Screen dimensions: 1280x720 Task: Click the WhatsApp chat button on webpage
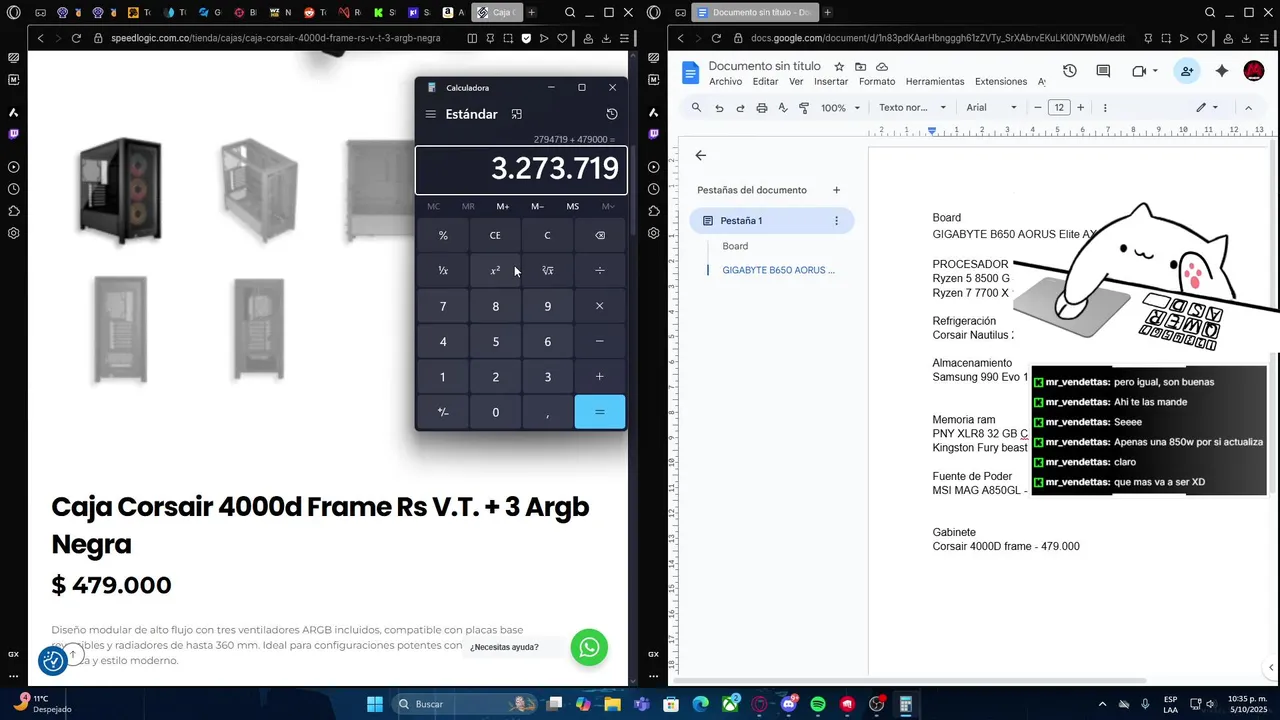coord(589,647)
